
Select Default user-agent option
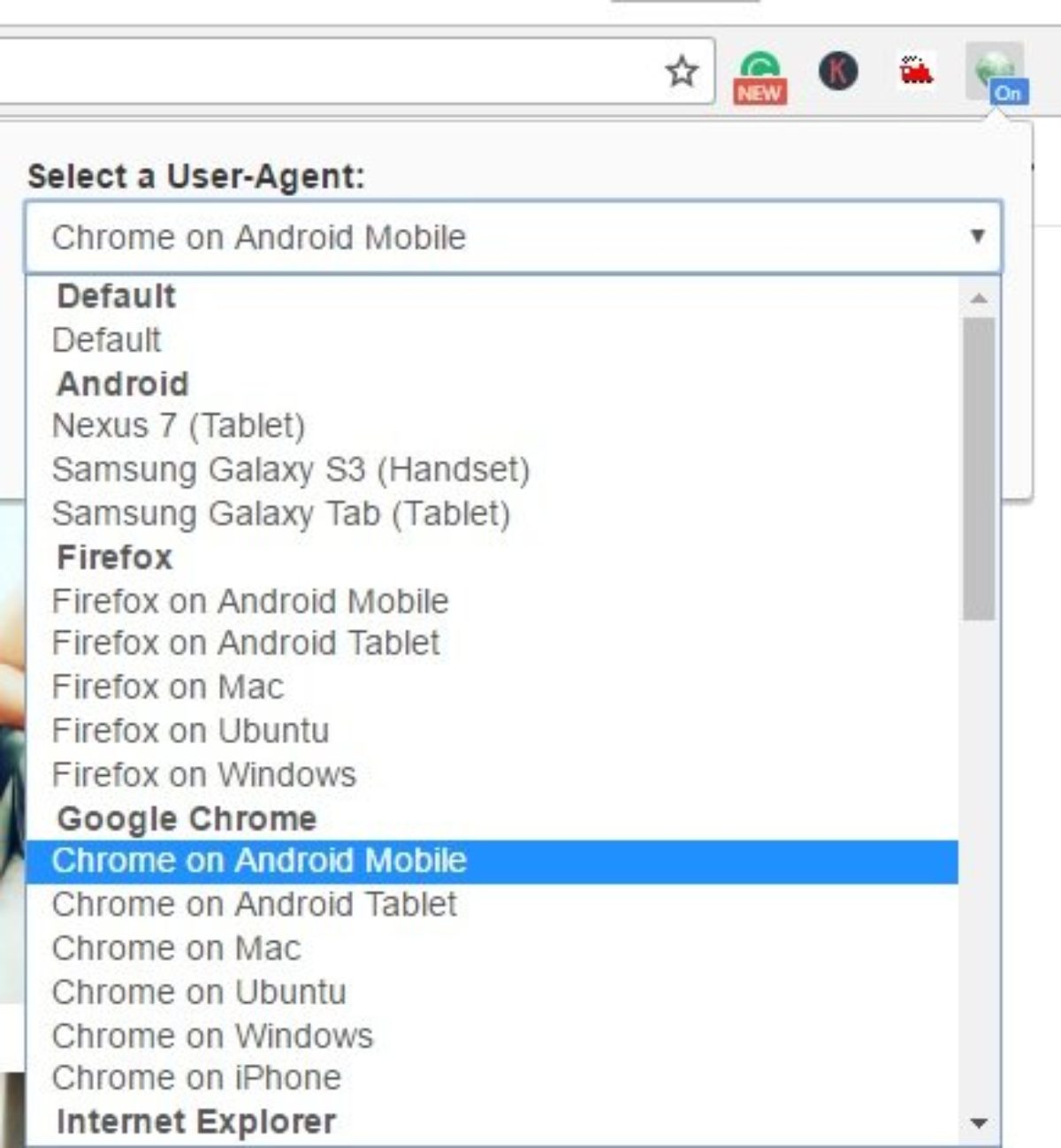click(x=107, y=340)
